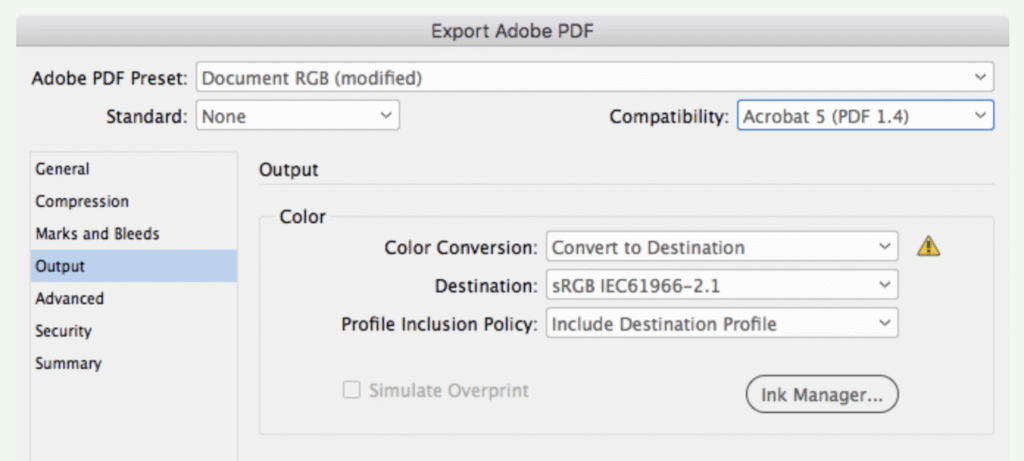1024x461 pixels.
Task: Expand the Standard dropdown set to None
Action: (297, 116)
